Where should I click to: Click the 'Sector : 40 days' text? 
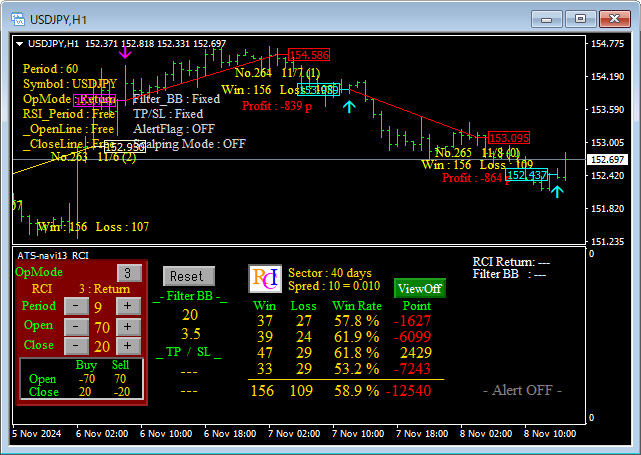pos(330,273)
